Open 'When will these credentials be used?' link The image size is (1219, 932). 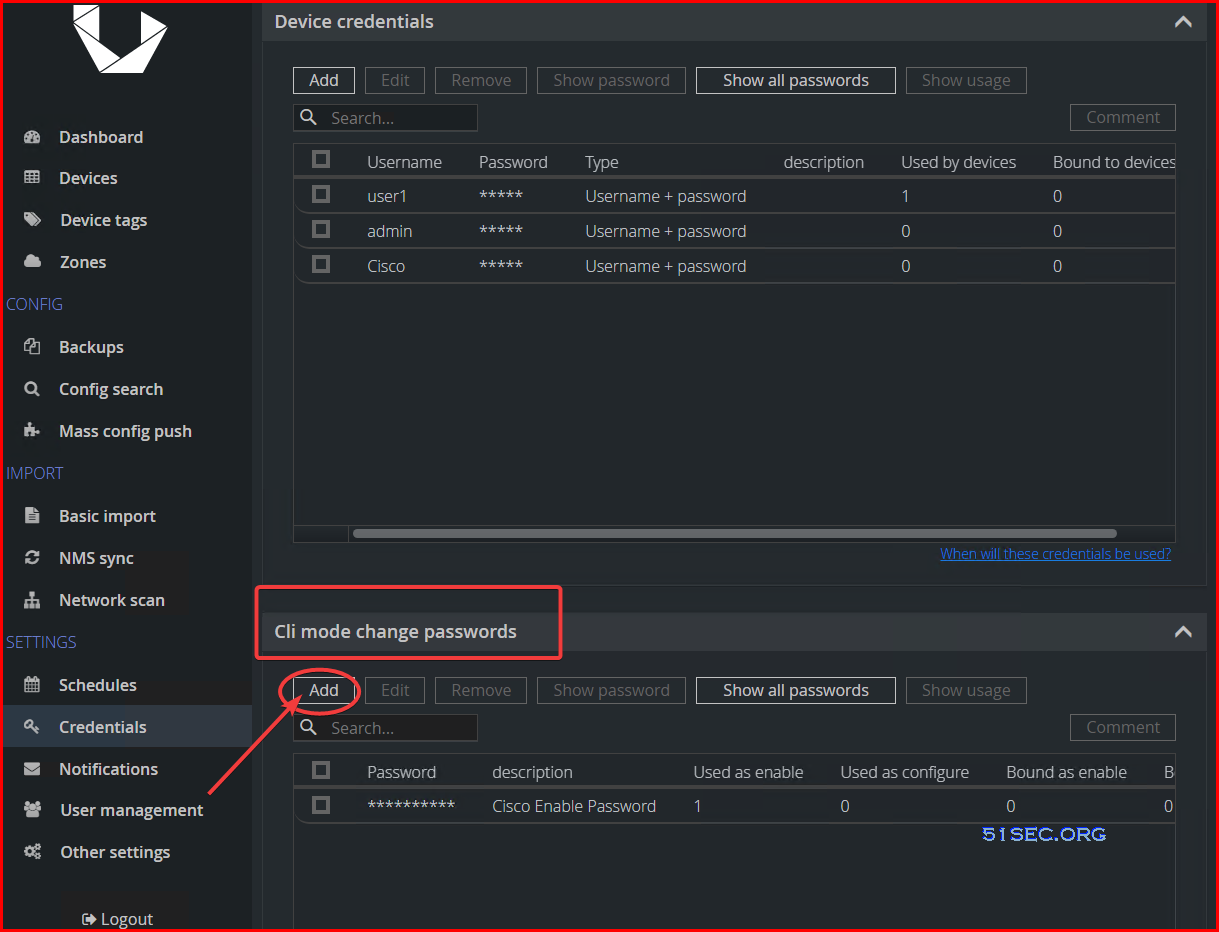(1055, 553)
